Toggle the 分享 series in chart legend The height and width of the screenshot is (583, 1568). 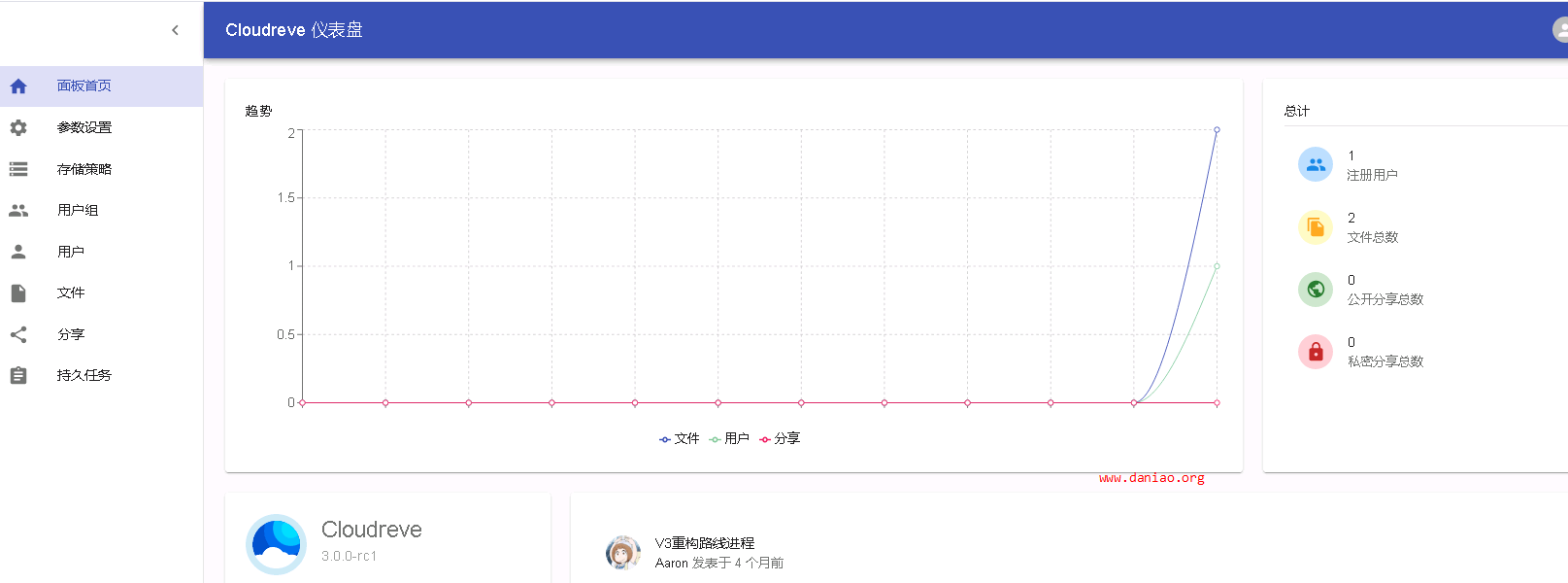pyautogui.click(x=780, y=439)
